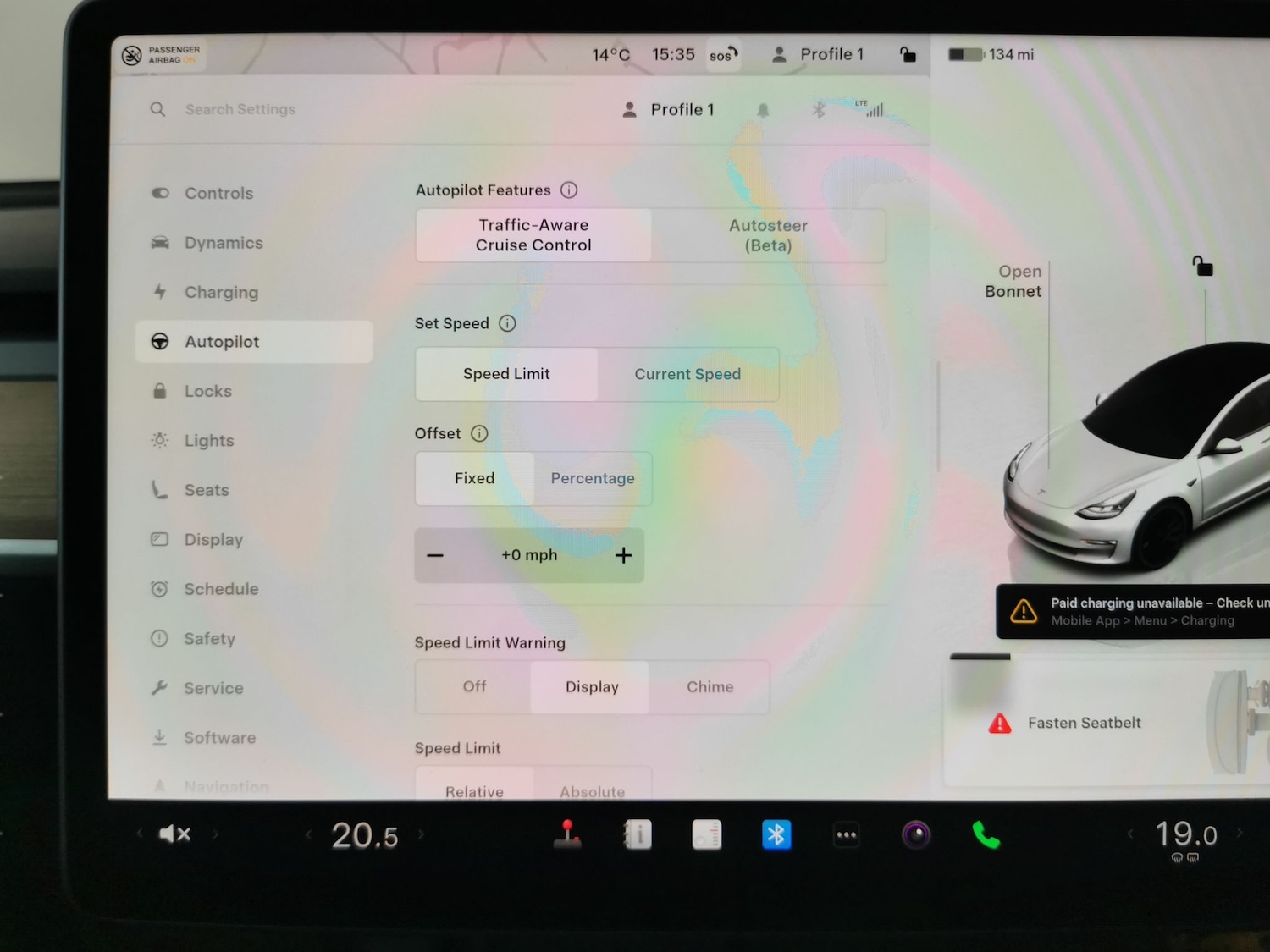Open the phone app in bottom dock
The height and width of the screenshot is (952, 1270).
coord(986,835)
